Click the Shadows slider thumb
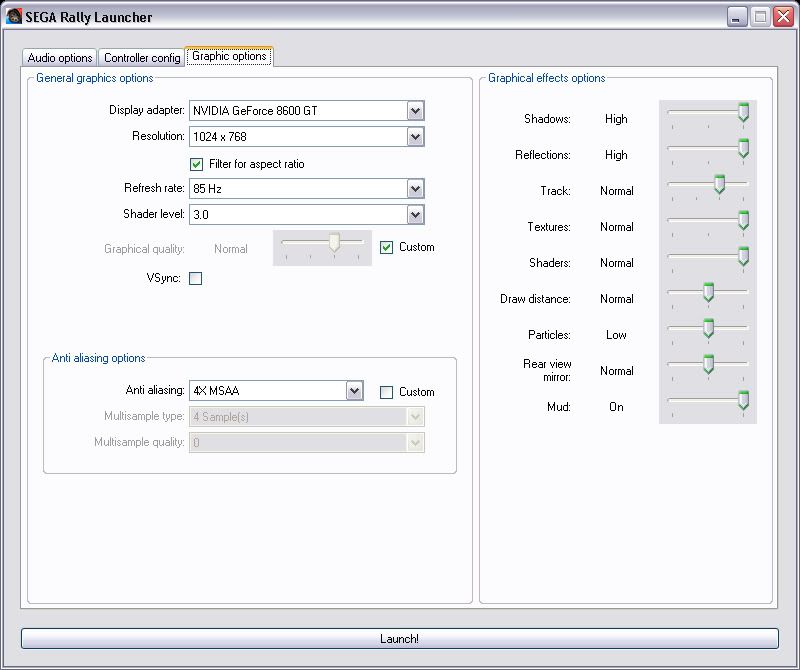The width and height of the screenshot is (800, 670). (743, 112)
